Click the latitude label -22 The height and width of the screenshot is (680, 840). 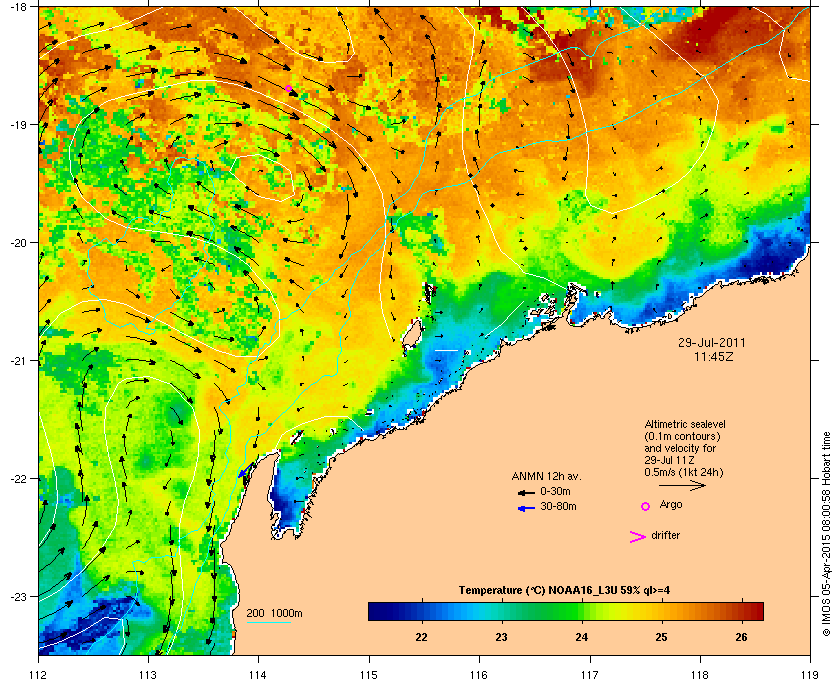(x=18, y=479)
